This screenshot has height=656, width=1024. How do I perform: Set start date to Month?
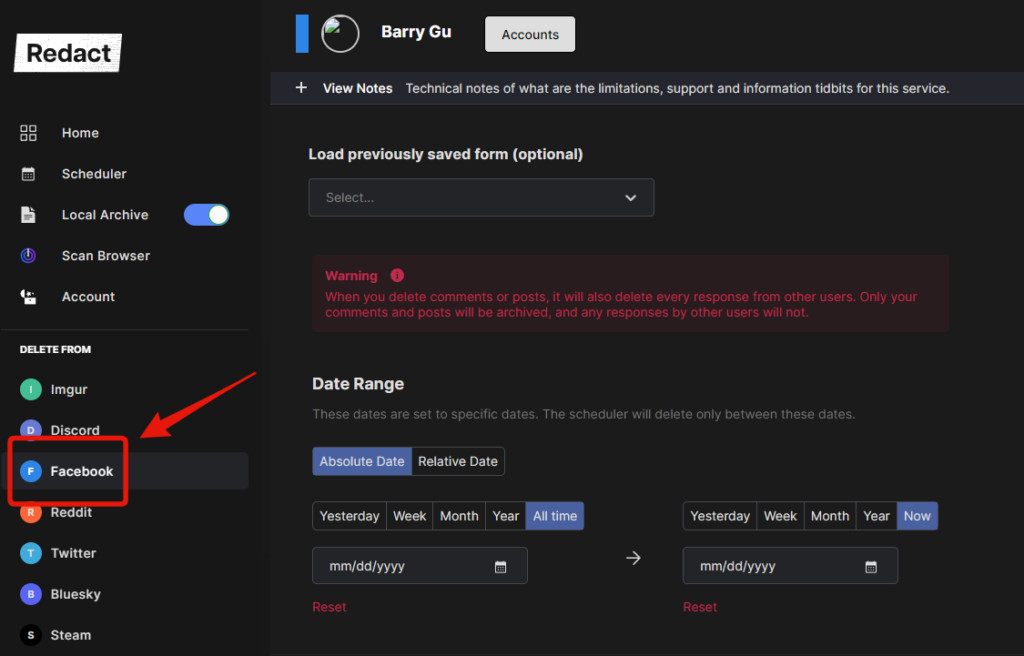tap(459, 516)
